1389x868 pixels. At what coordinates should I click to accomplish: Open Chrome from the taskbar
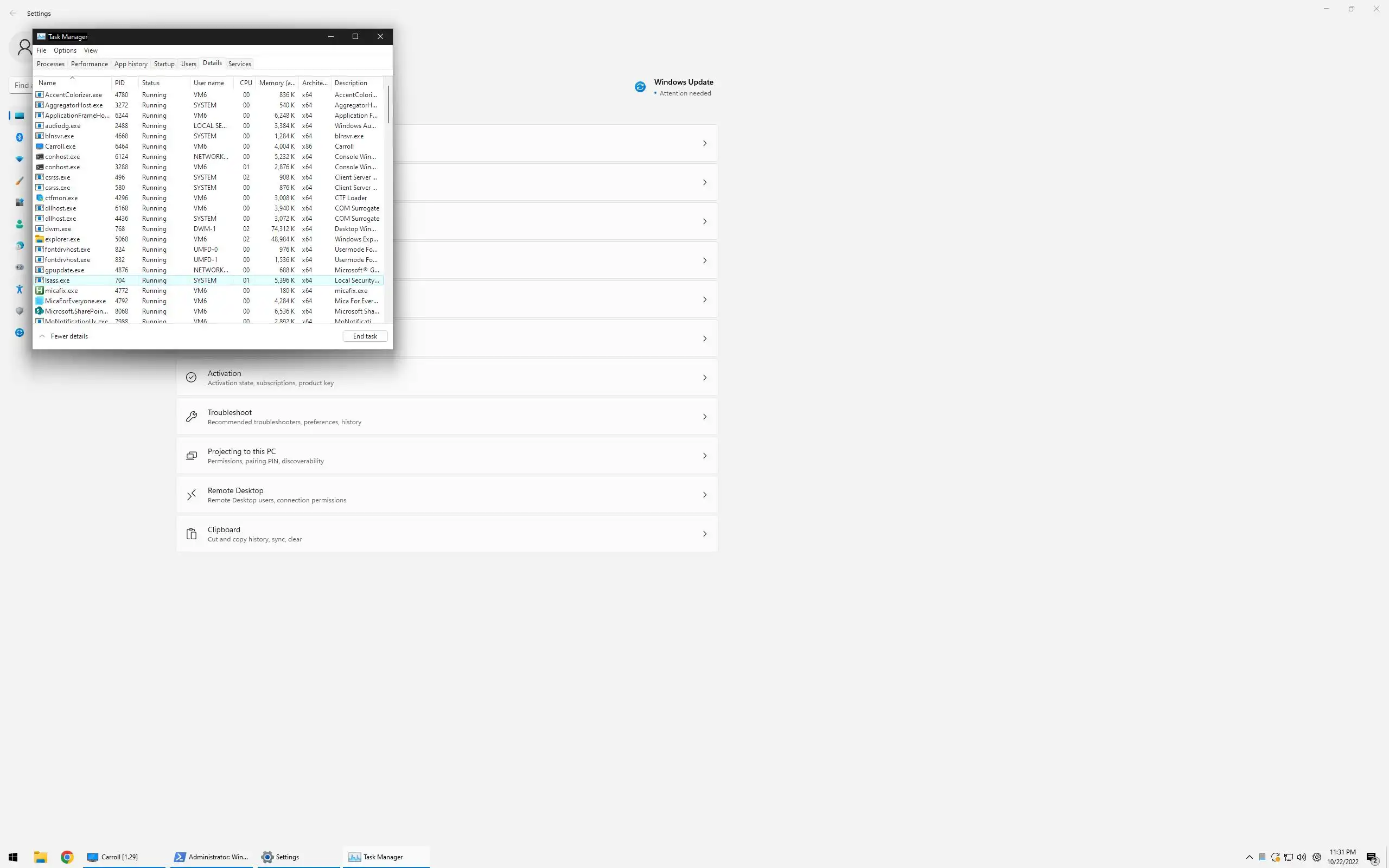coord(67,857)
